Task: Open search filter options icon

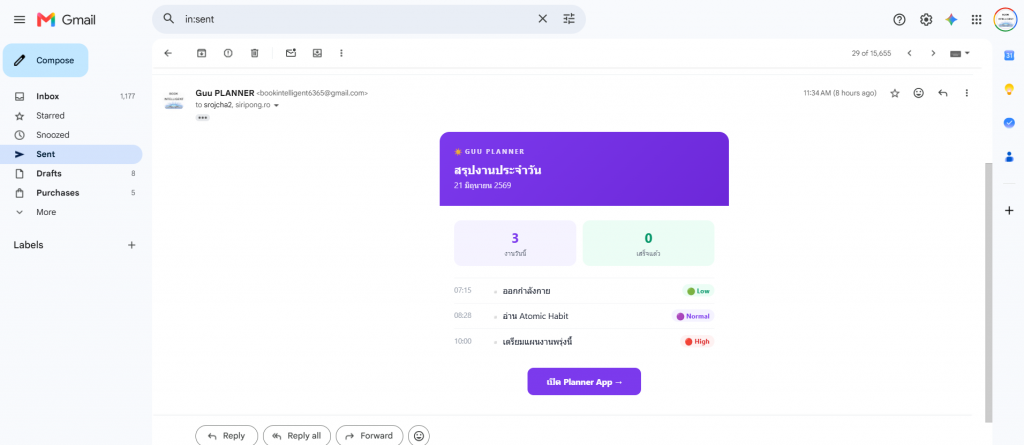Action: [x=569, y=19]
